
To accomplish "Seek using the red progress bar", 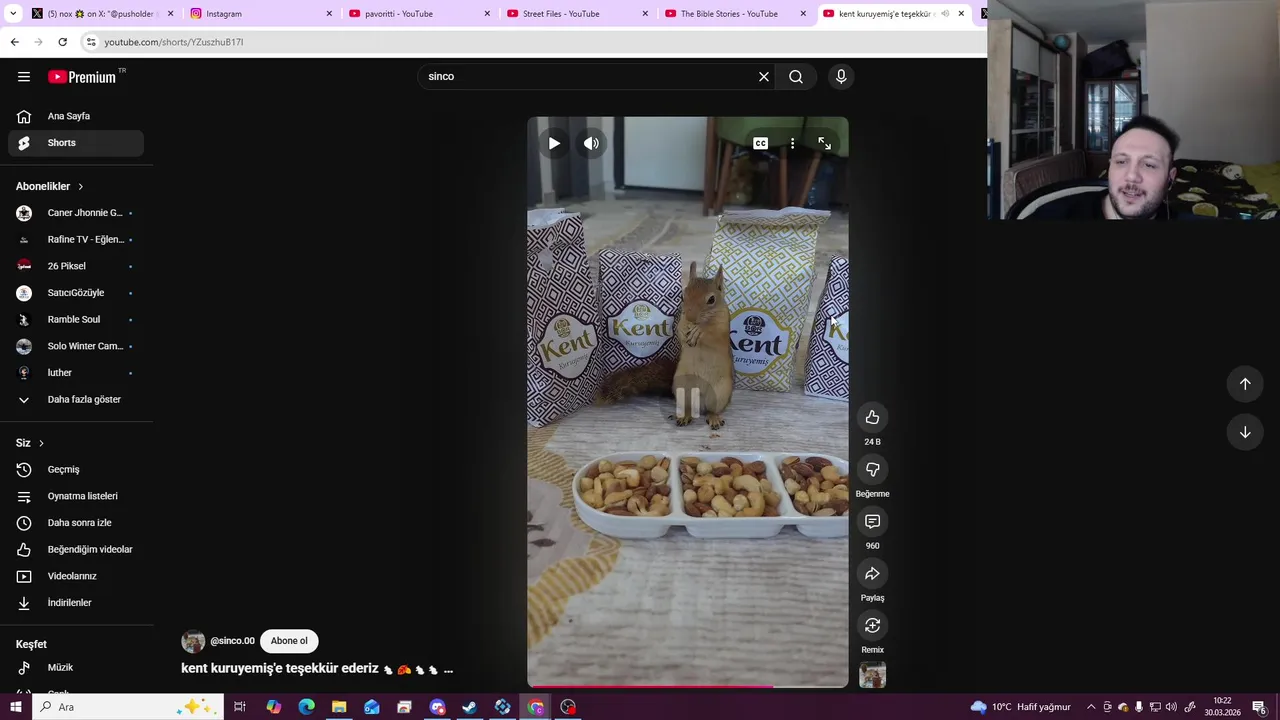I will 688,686.
